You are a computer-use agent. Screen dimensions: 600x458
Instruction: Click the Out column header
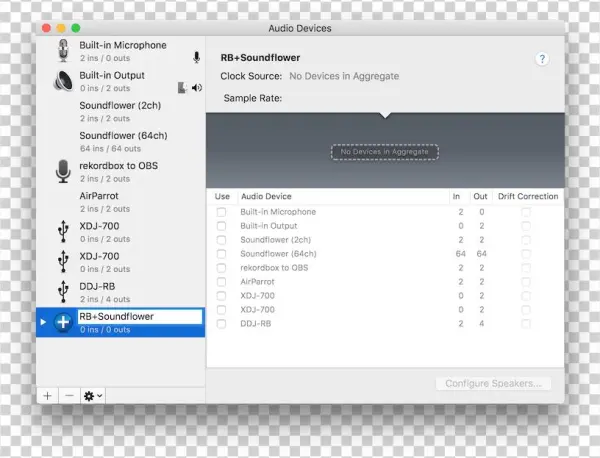[480, 196]
